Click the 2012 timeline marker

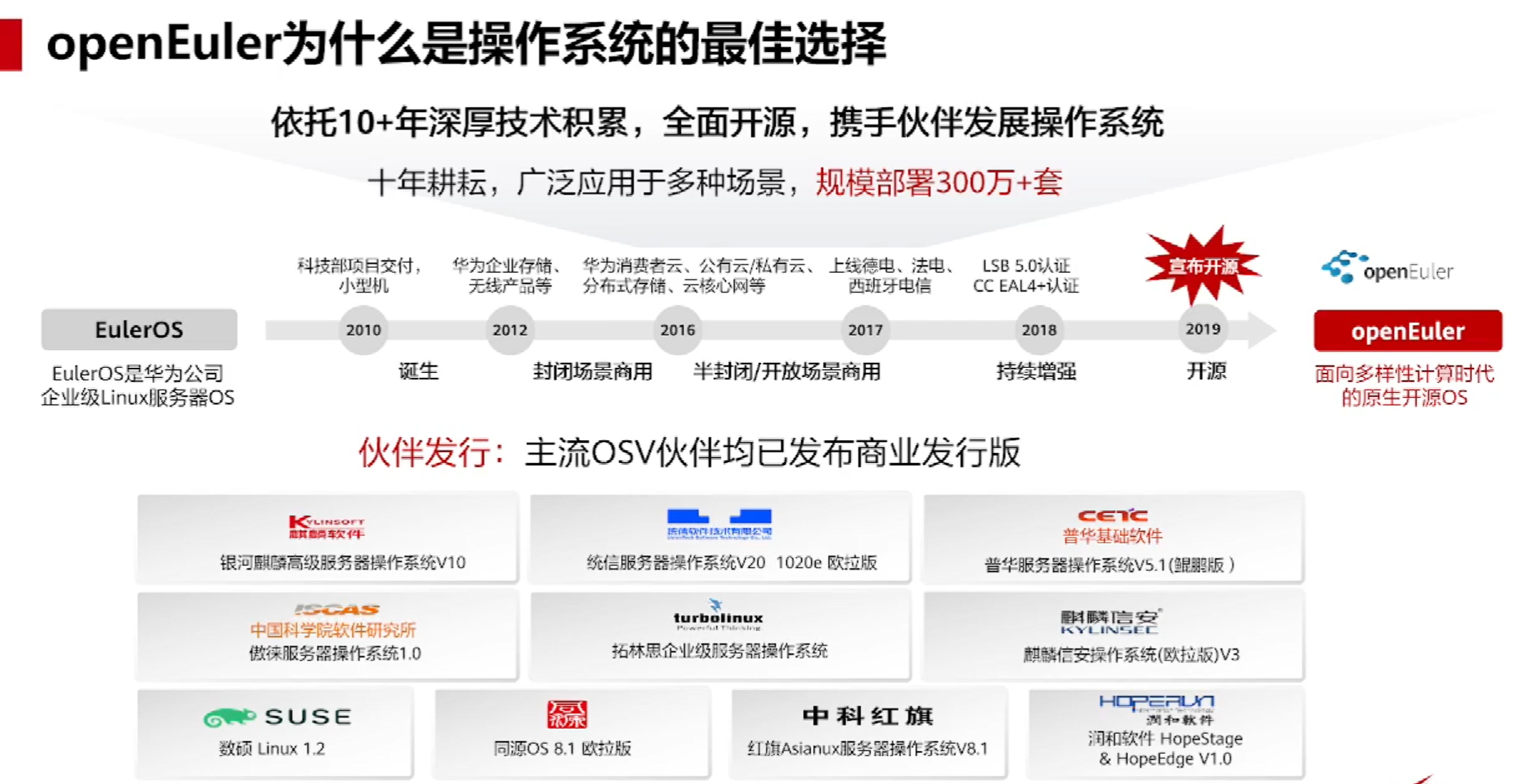tap(510, 330)
